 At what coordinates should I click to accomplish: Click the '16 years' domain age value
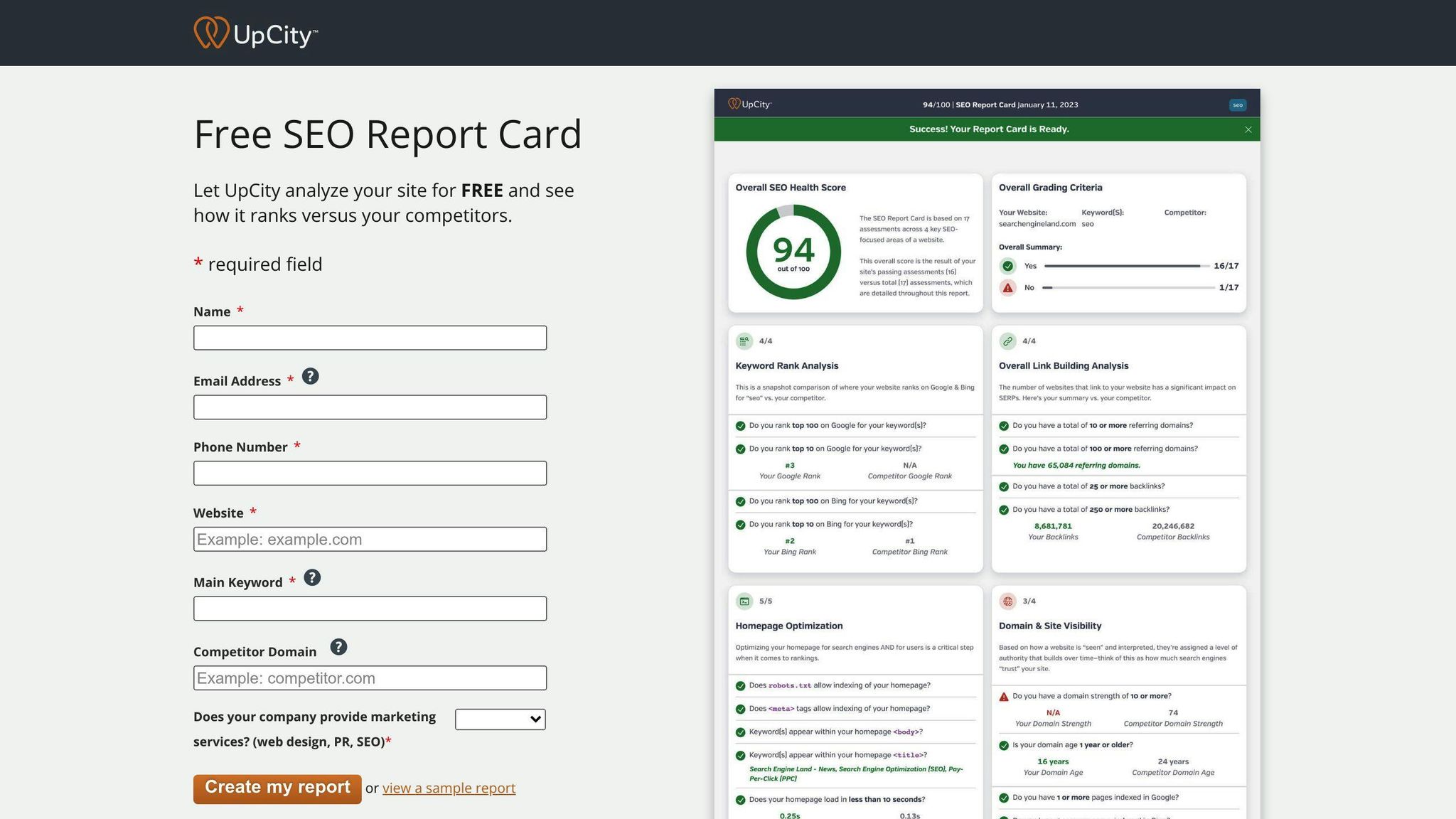[x=1053, y=761]
